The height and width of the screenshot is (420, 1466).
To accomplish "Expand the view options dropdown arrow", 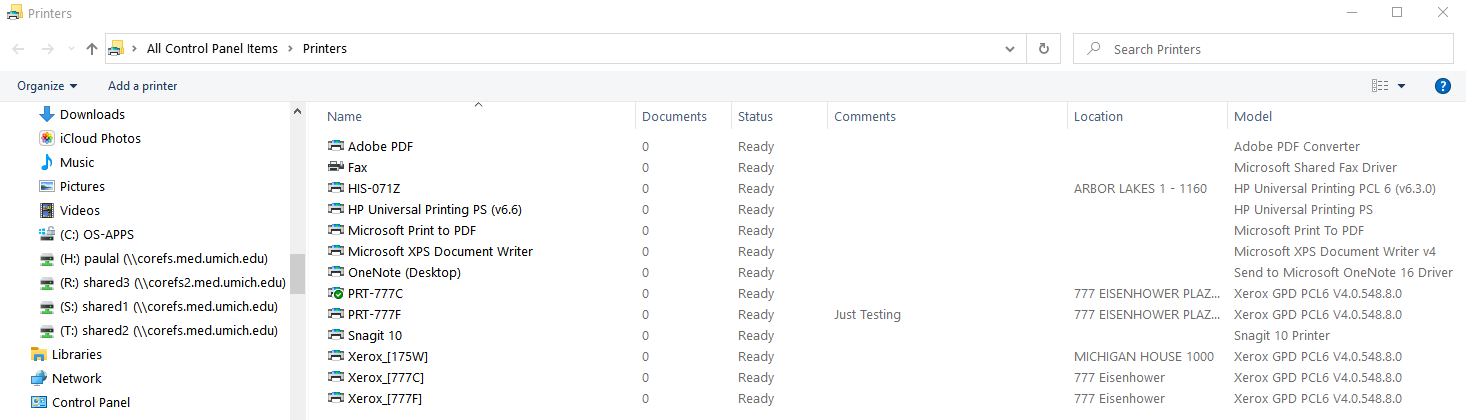I will [x=1401, y=86].
